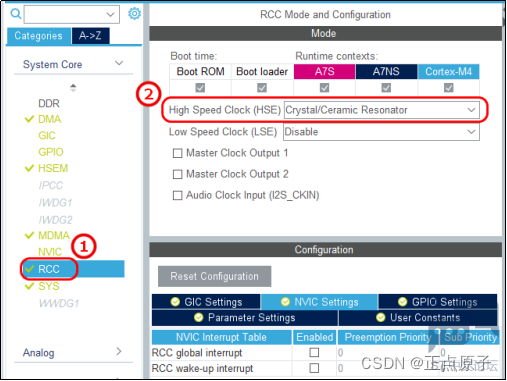Open the NVIC Settings tab
The height and width of the screenshot is (381, 507).
pyautogui.click(x=319, y=302)
